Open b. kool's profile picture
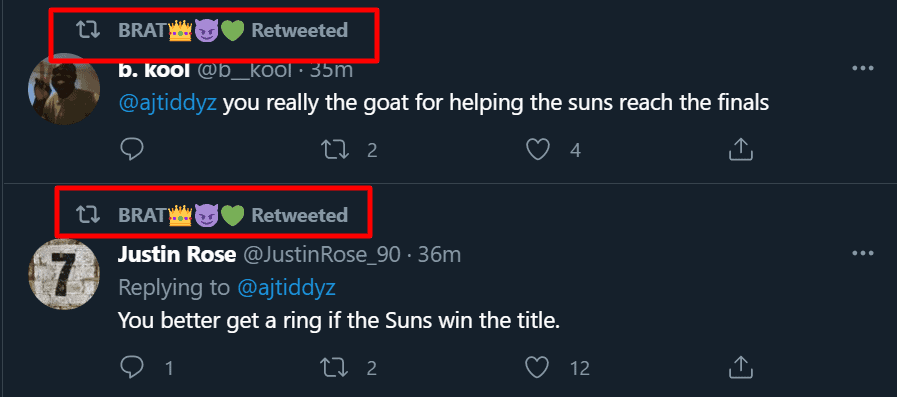The width and height of the screenshot is (897, 397). [63, 89]
